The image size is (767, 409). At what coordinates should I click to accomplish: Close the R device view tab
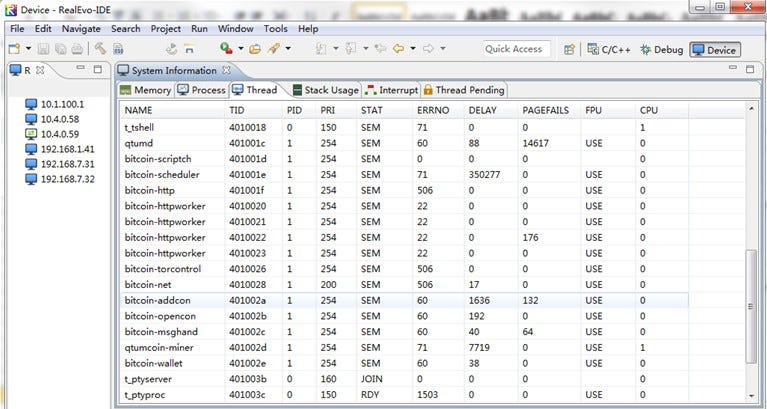pos(40,70)
